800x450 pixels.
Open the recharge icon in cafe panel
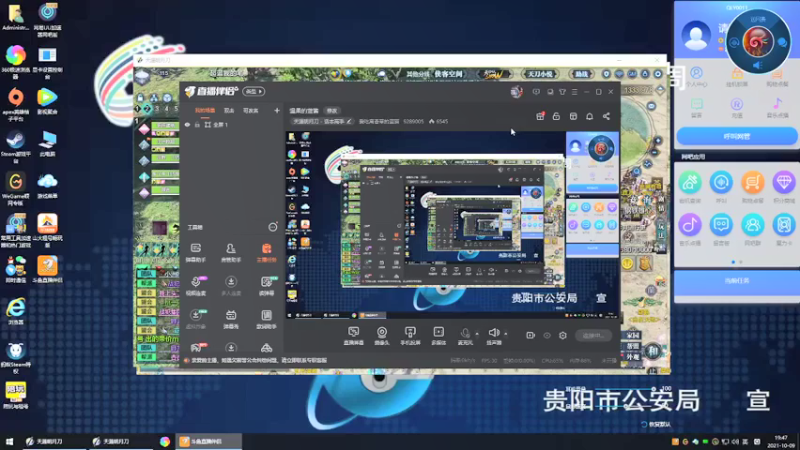point(737,108)
